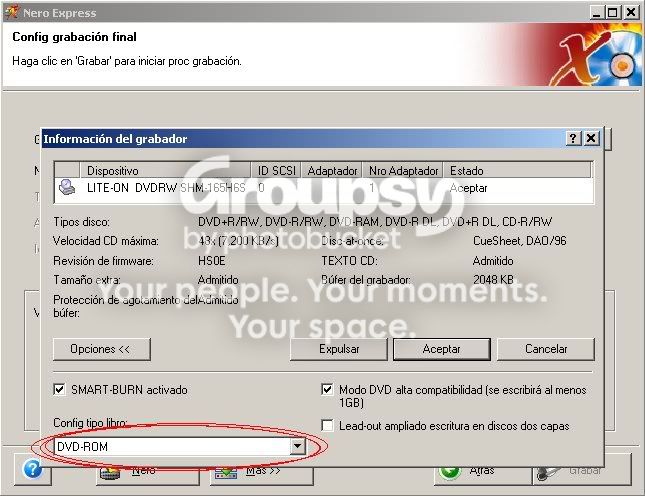
Task: Click the Adaptador column header
Action: tap(332, 170)
